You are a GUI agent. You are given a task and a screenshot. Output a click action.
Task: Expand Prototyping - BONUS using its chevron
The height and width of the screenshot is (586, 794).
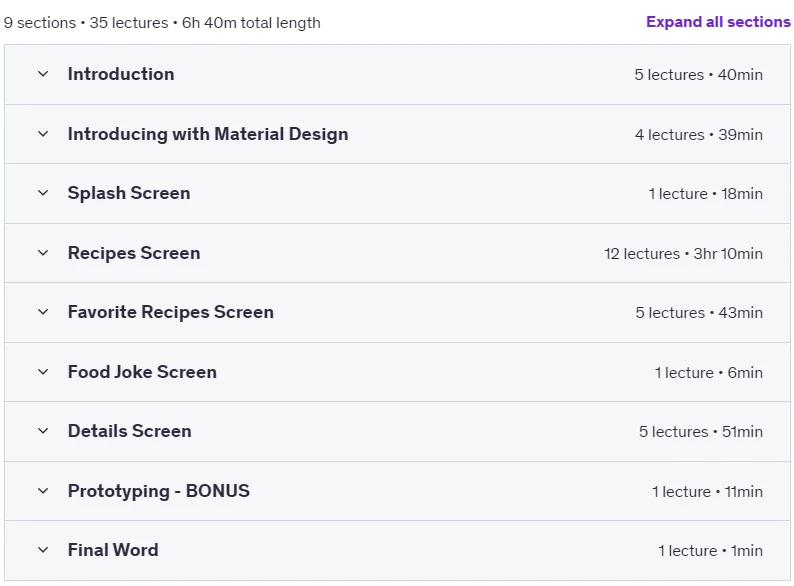coord(43,491)
